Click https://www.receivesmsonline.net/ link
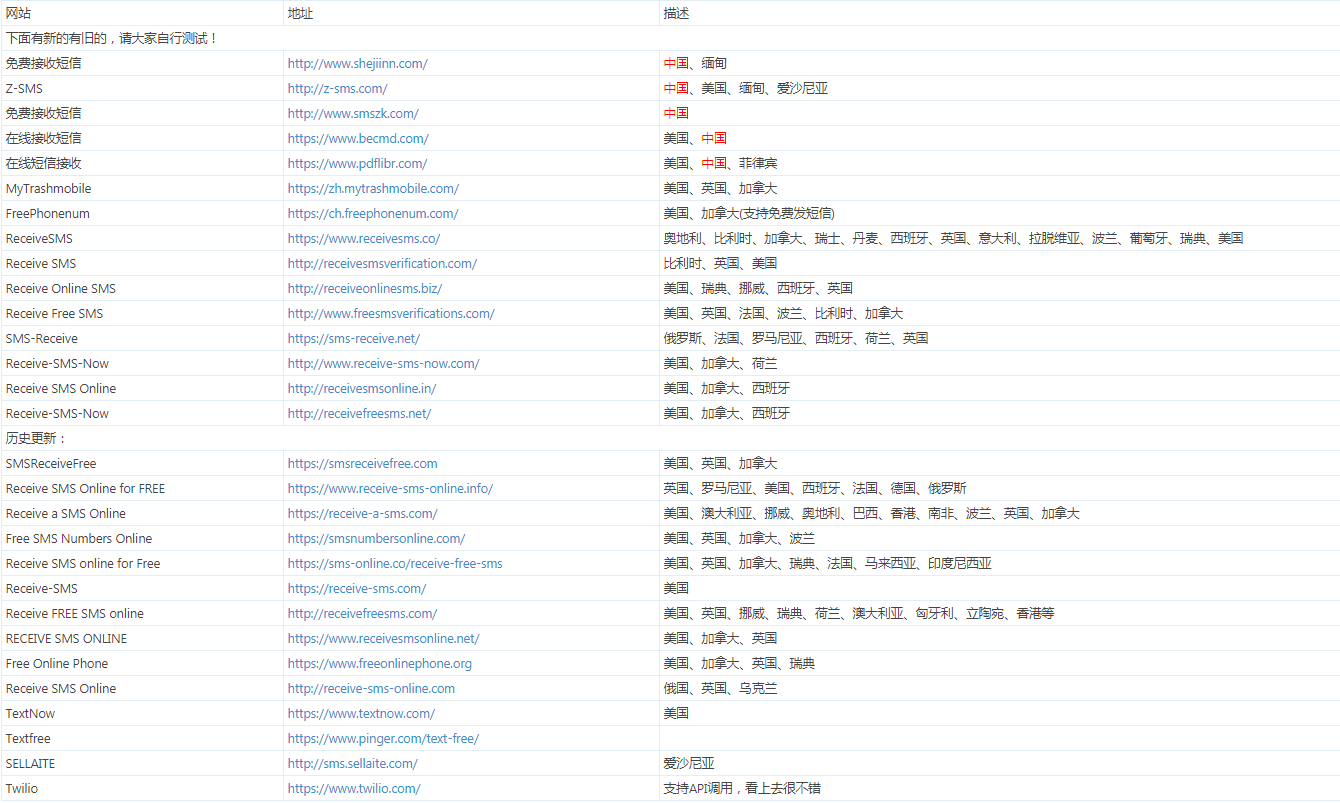1340x803 pixels. point(383,638)
